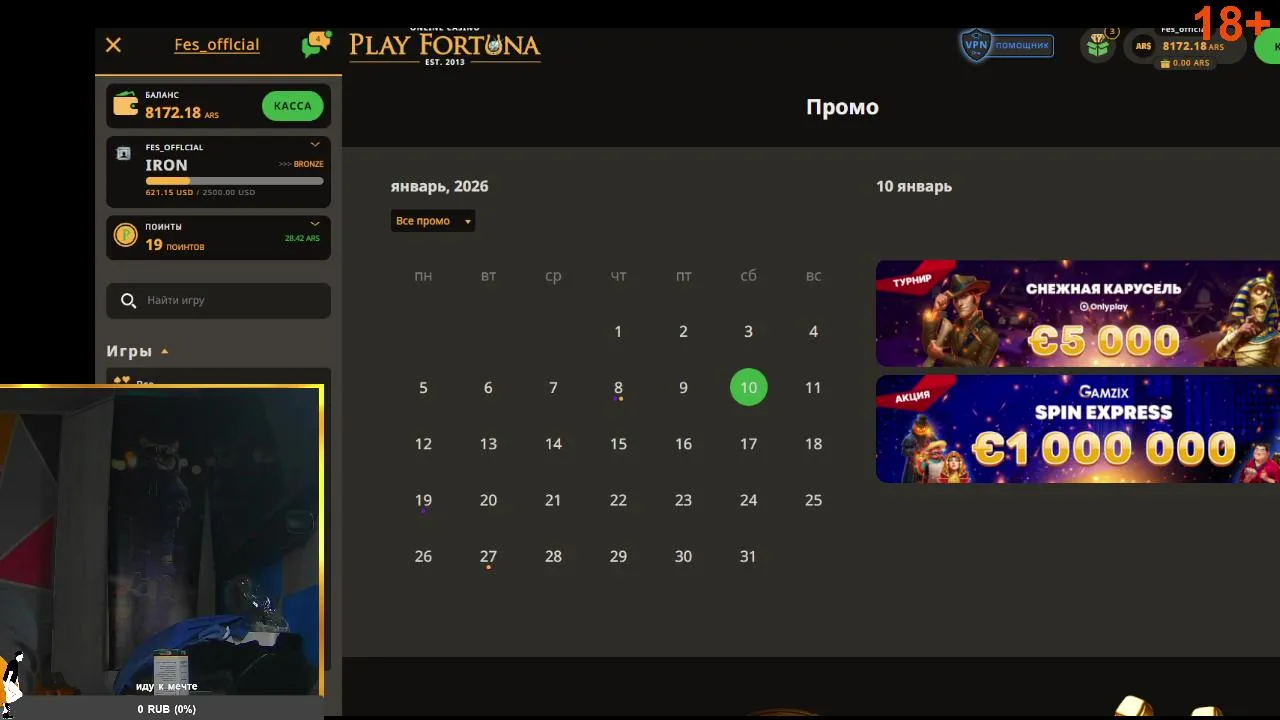
Task: Open the VPN helper button
Action: (x=1006, y=45)
